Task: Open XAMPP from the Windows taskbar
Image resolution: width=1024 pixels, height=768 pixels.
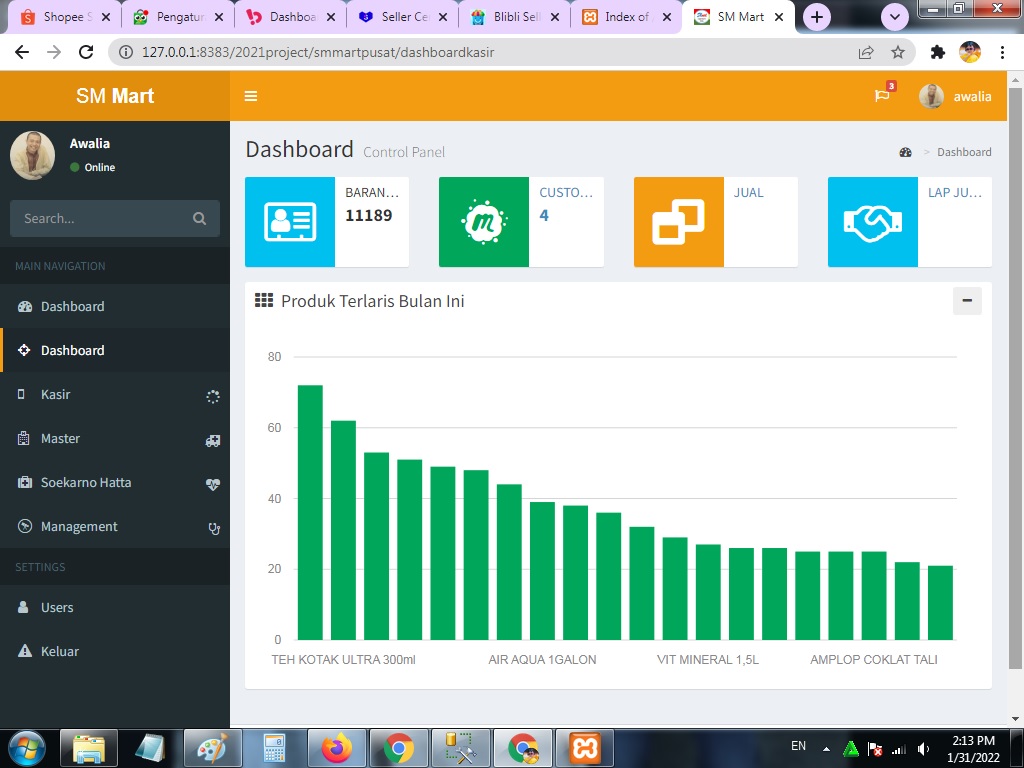Action: pos(584,747)
